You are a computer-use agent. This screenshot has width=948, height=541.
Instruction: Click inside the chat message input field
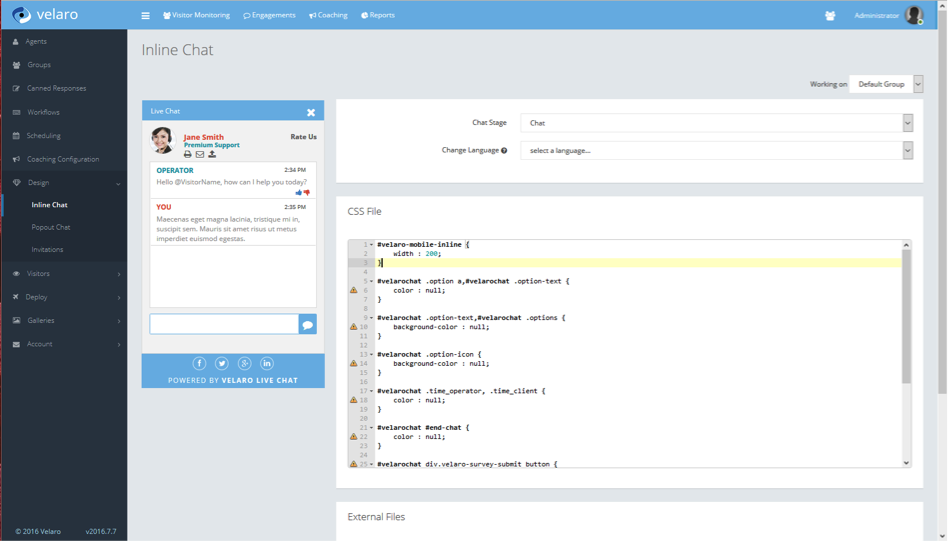click(x=224, y=324)
